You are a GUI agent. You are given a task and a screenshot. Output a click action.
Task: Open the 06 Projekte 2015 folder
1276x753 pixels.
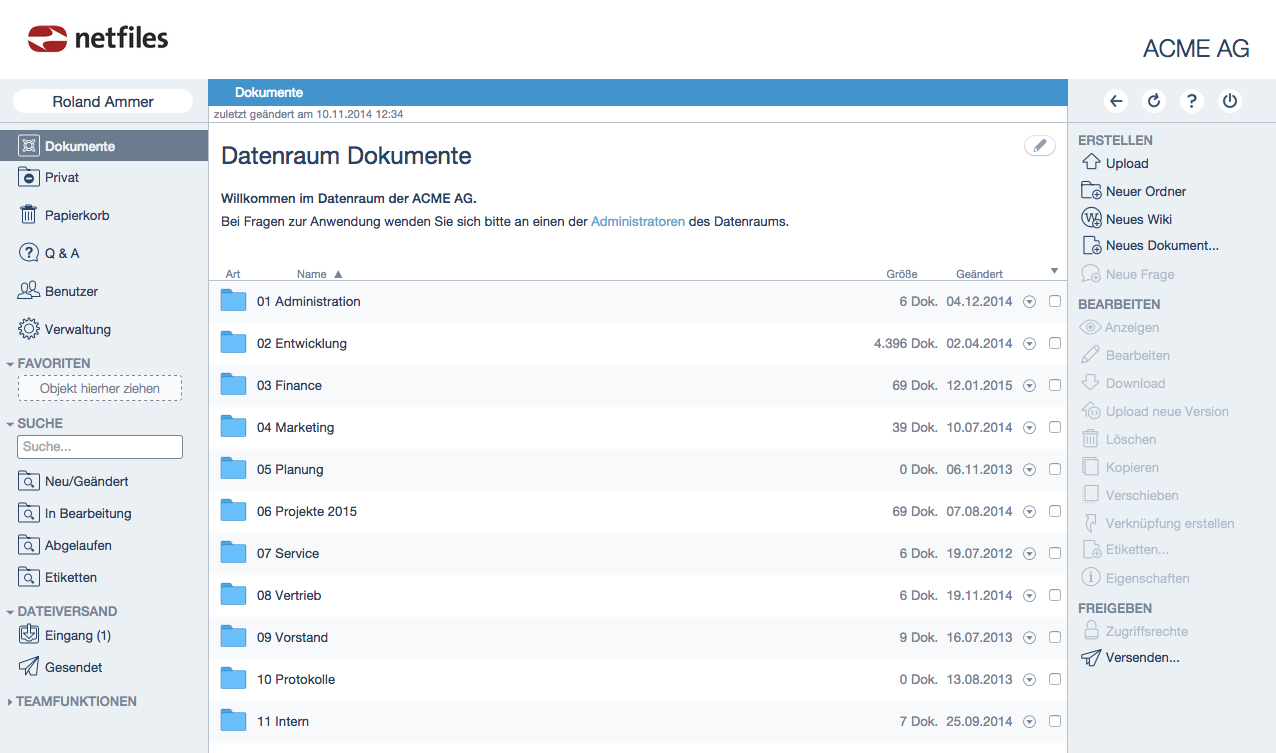pos(306,511)
